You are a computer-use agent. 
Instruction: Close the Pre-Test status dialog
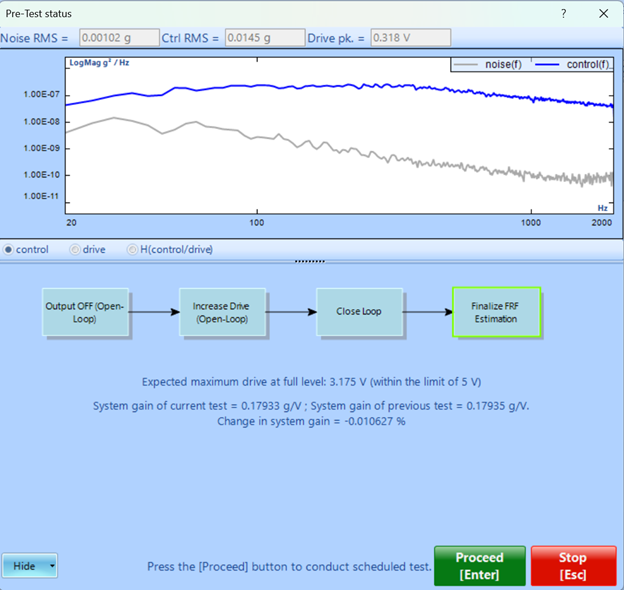[x=603, y=13]
